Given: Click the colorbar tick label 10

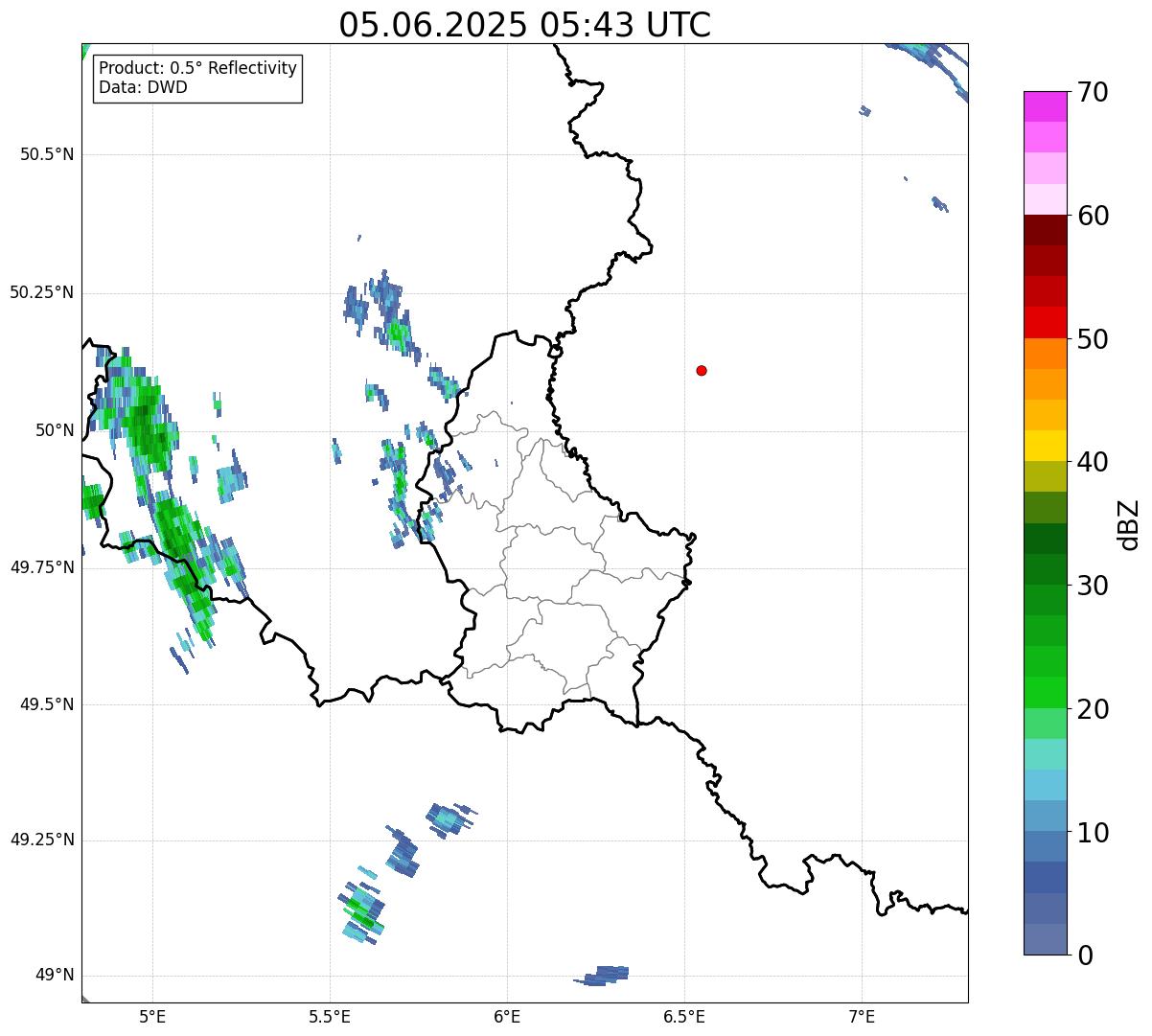Looking at the screenshot, I should click(x=1092, y=833).
